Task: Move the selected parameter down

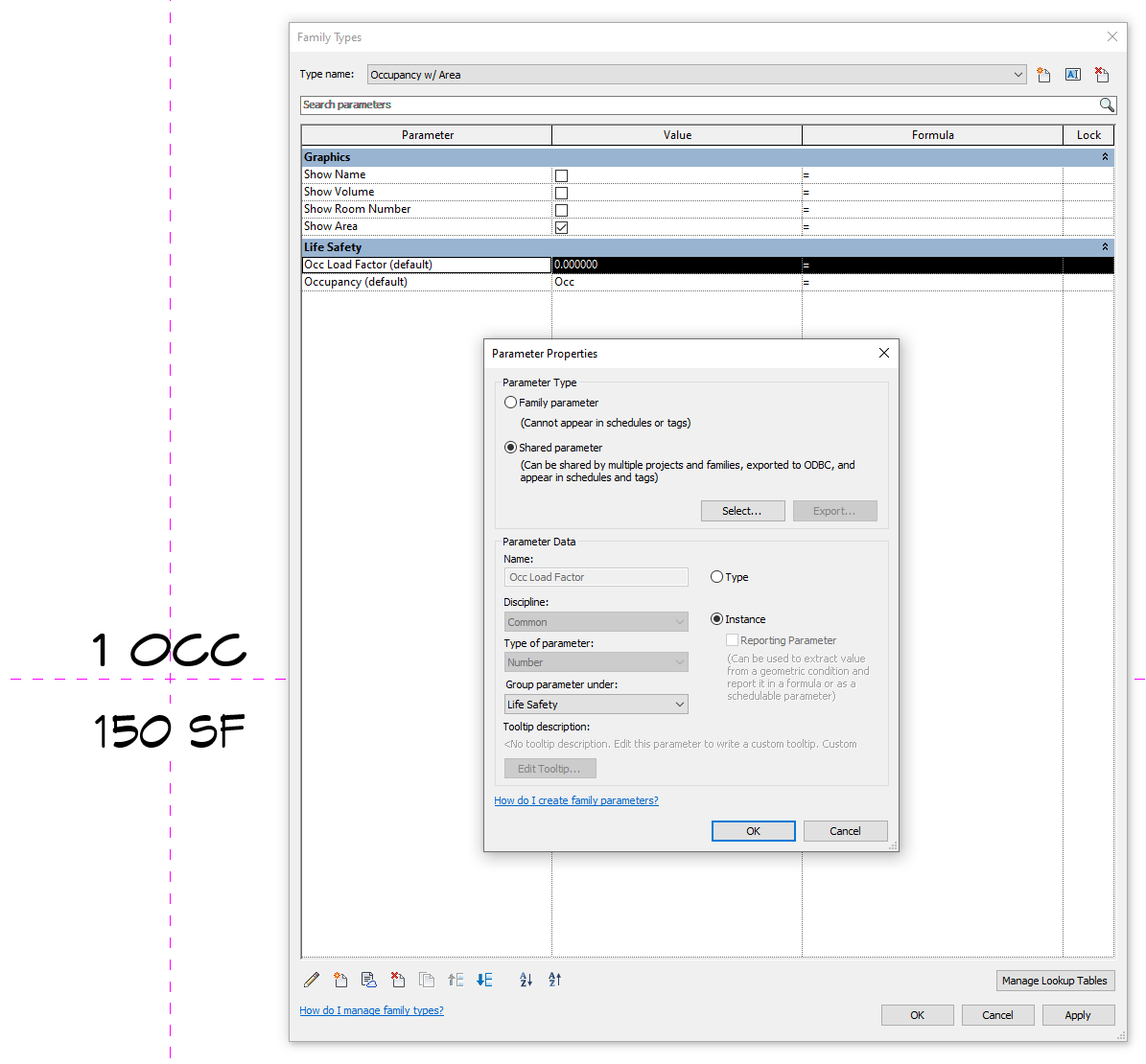Action: 484,980
